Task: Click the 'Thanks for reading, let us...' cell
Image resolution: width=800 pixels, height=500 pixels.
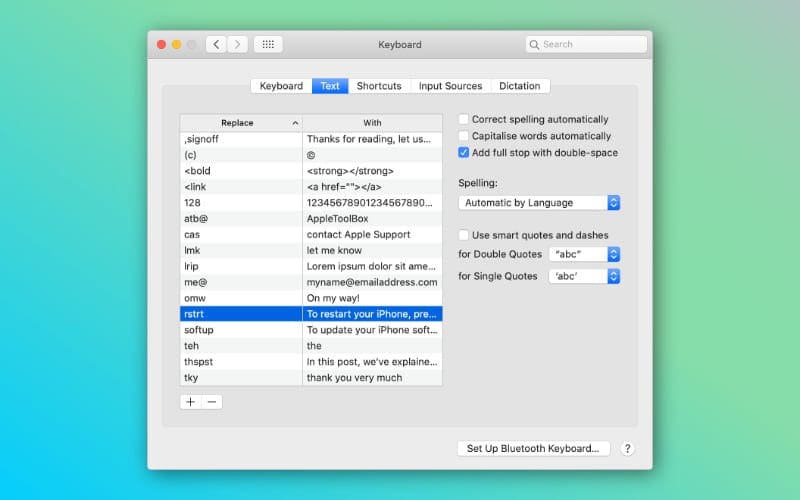Action: 372,139
